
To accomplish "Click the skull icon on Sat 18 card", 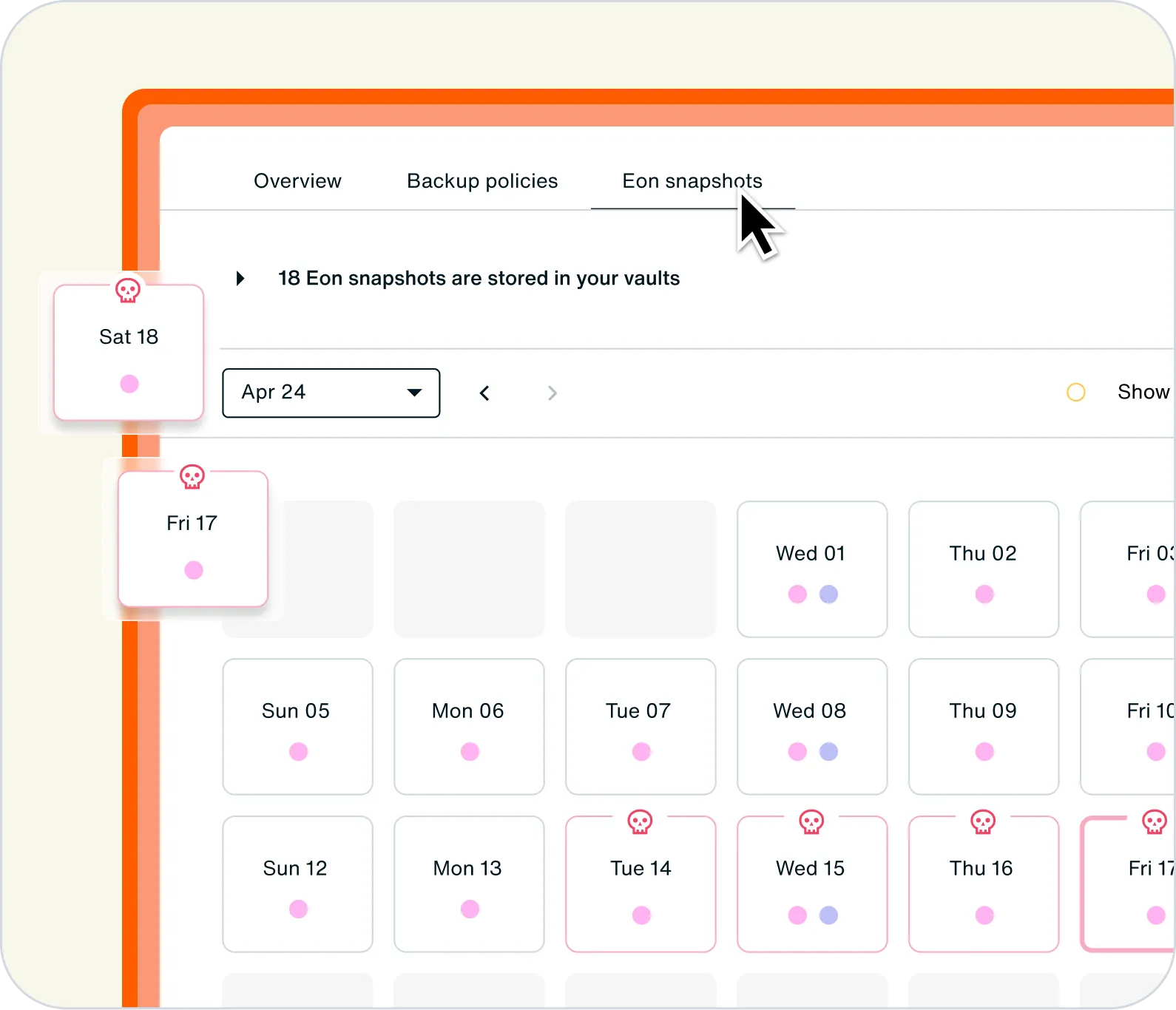I will click(128, 291).
